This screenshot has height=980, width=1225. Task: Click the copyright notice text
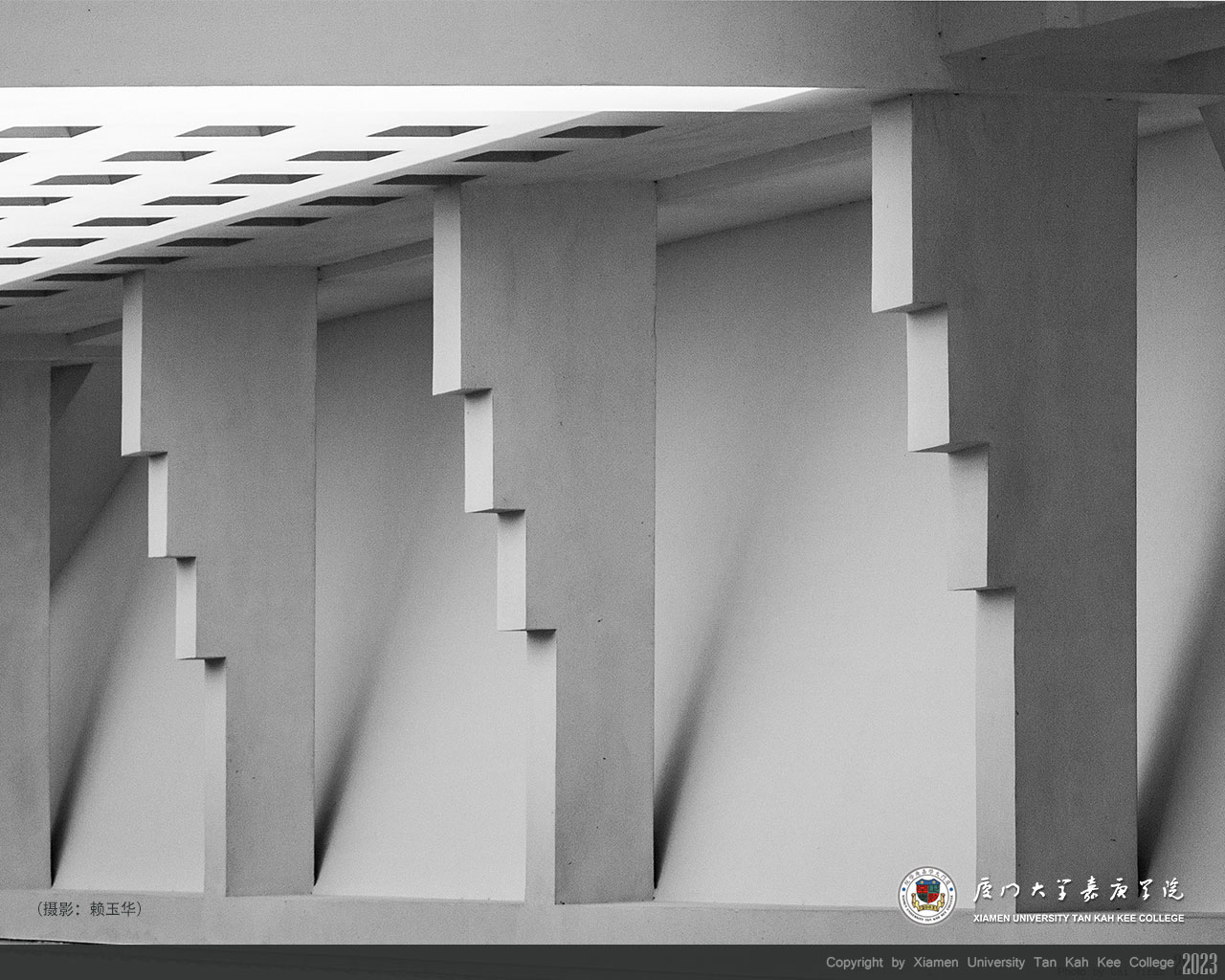tap(1000, 963)
